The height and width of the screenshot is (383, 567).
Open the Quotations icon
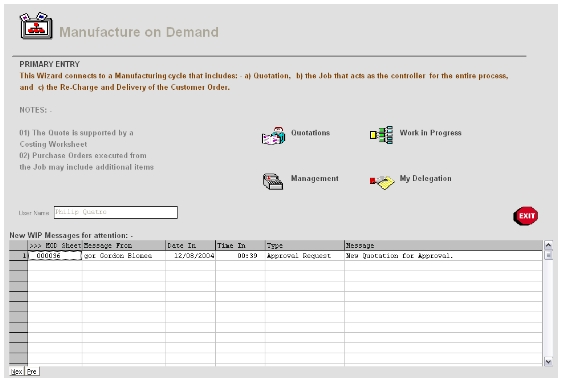coord(273,136)
